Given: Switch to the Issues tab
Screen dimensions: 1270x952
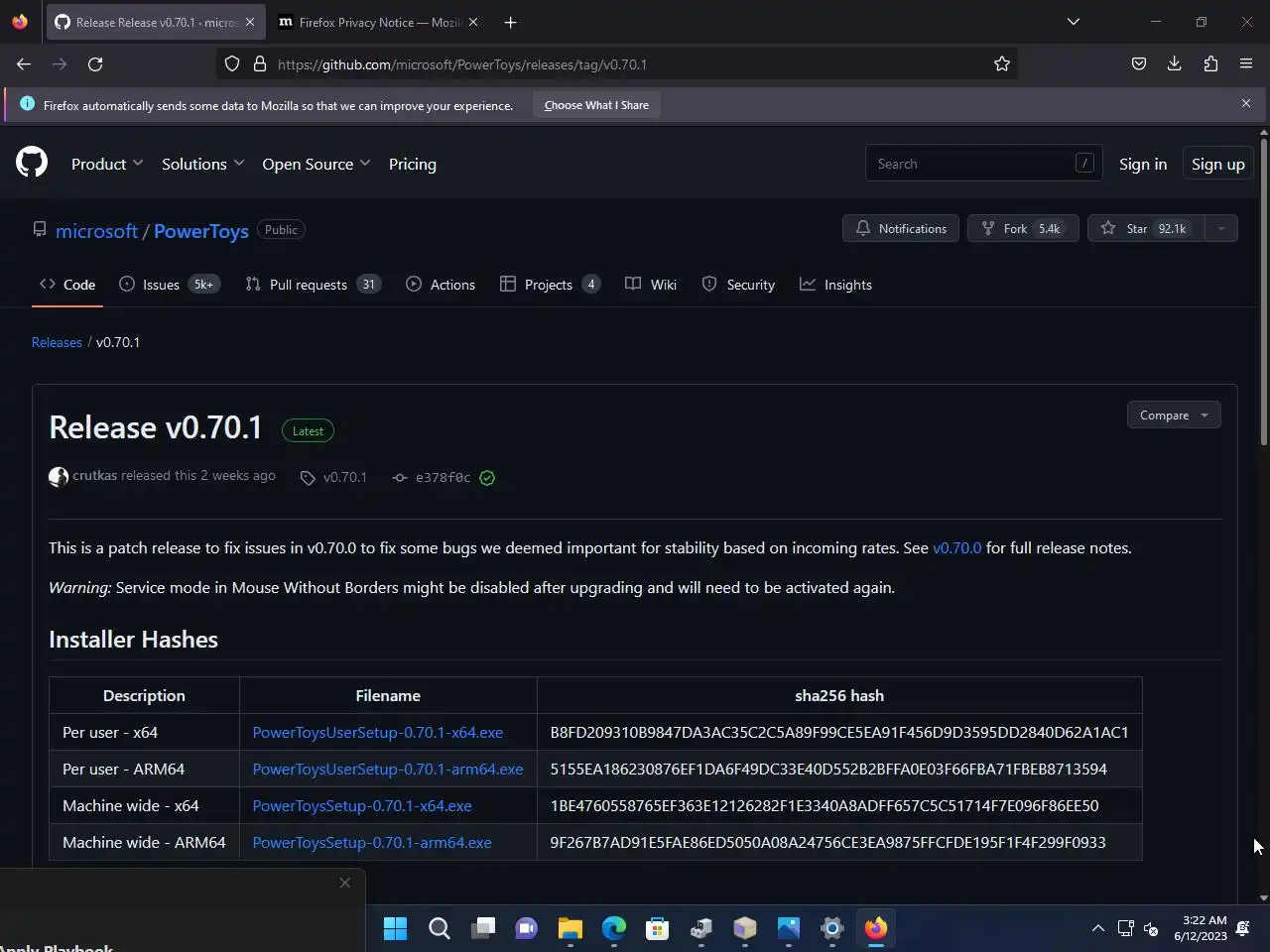Looking at the screenshot, I should tap(168, 285).
